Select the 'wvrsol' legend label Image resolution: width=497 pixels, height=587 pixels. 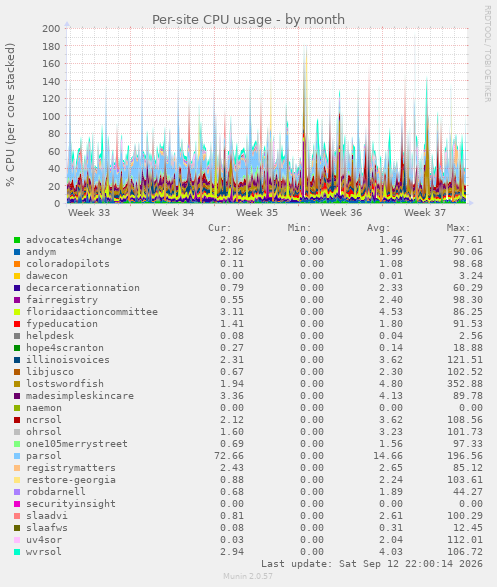(44, 552)
